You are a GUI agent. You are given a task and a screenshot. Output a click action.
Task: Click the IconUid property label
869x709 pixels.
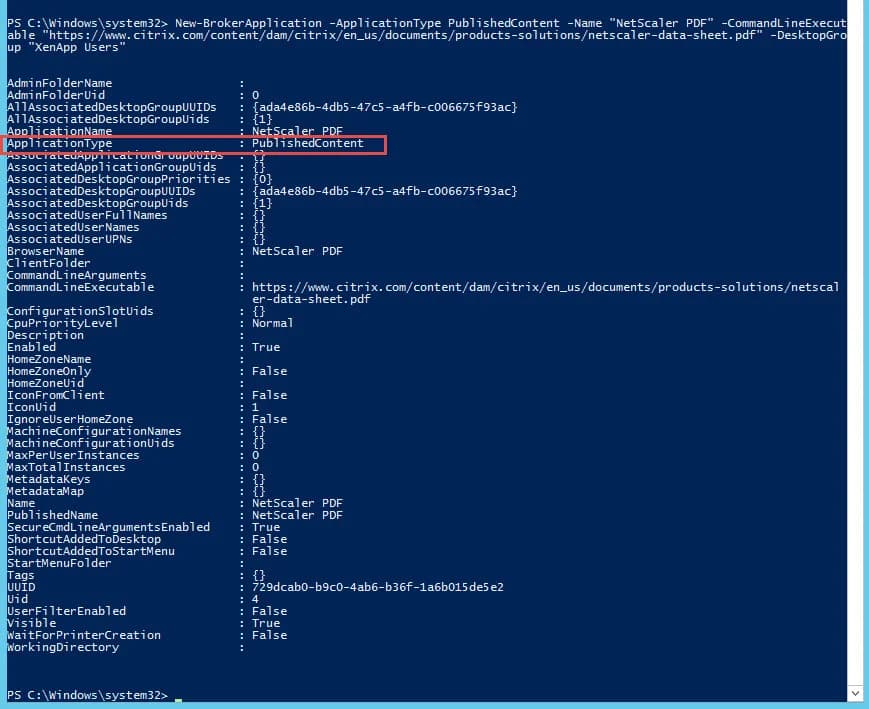31,407
